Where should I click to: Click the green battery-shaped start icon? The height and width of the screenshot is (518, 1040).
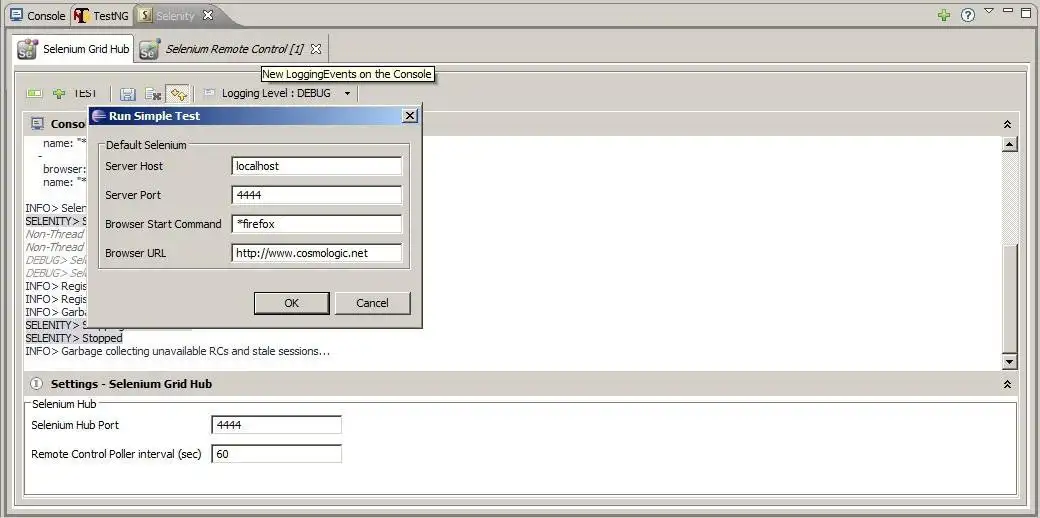(x=34, y=94)
